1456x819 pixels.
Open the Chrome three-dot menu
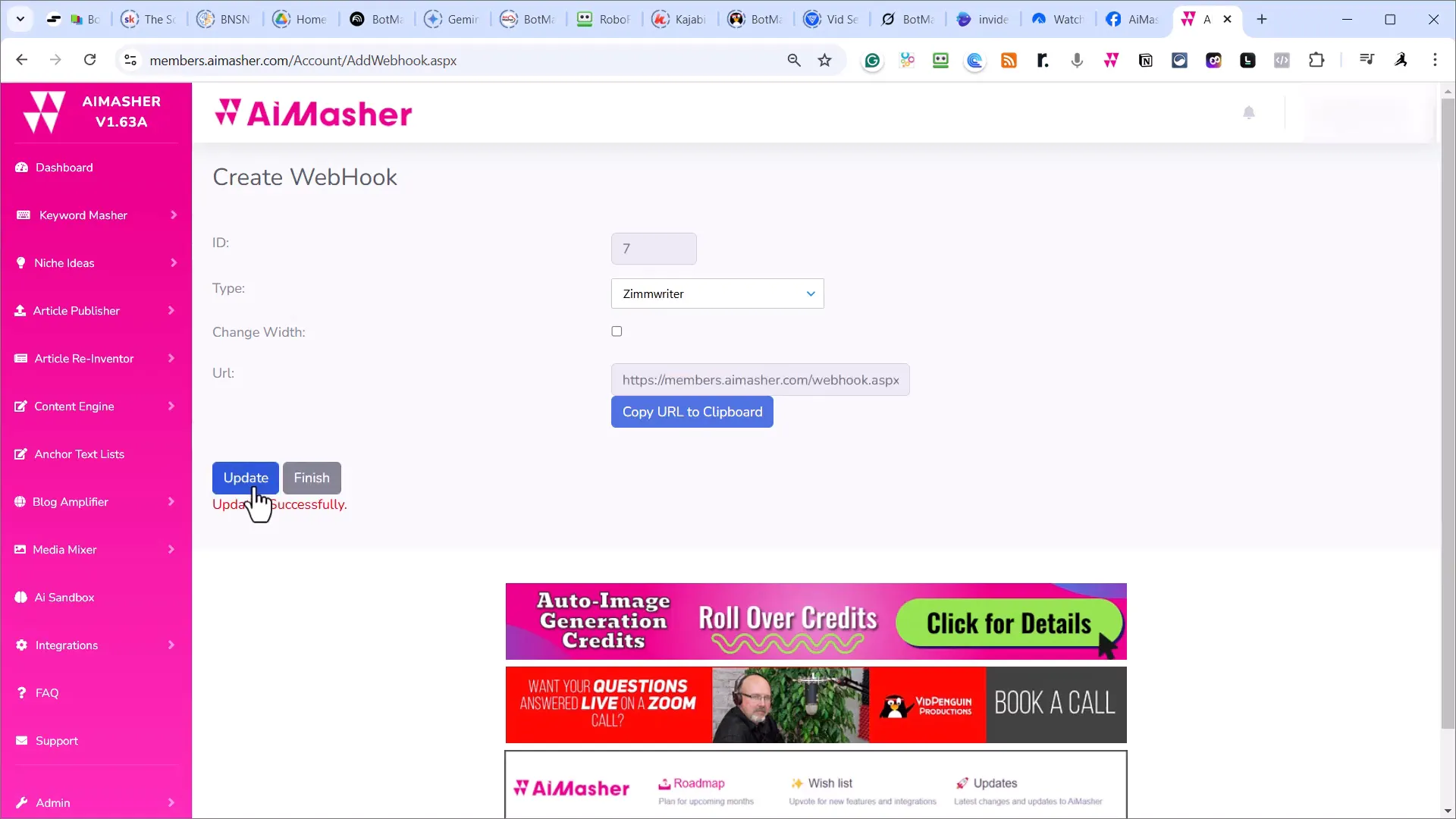click(1435, 60)
